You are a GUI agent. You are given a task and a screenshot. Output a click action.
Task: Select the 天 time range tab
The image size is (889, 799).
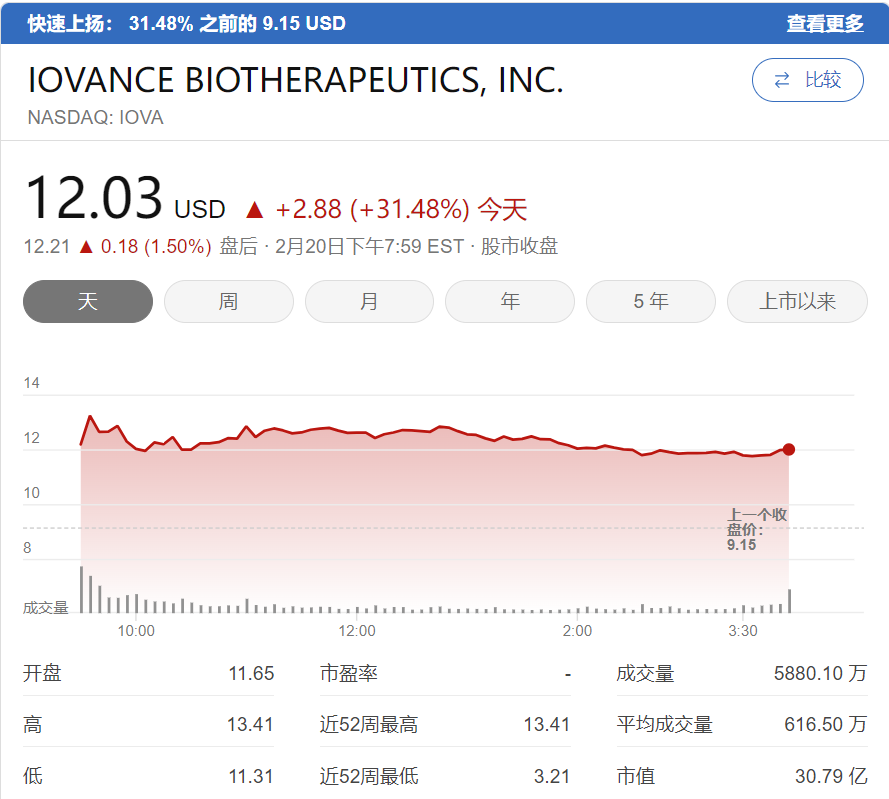pyautogui.click(x=88, y=301)
